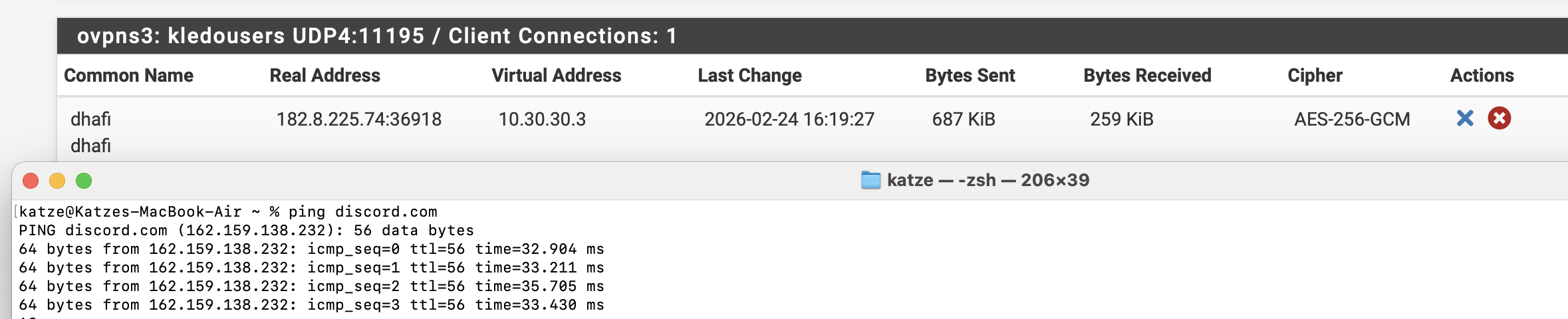The width and height of the screenshot is (1568, 319).
Task: Click the real address 182.8.225.74:36918
Action: click(358, 120)
